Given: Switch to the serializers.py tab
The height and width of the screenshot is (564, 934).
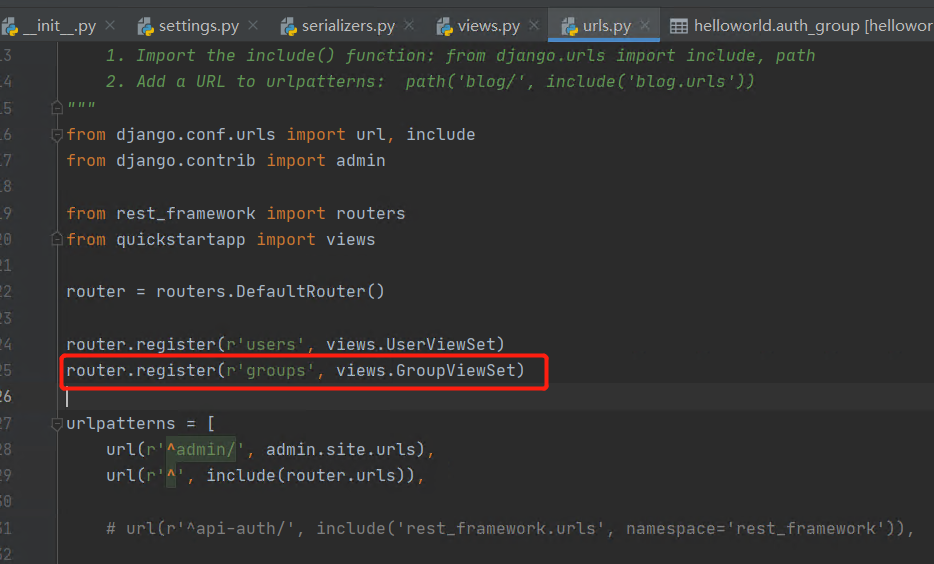Looking at the screenshot, I should tap(348, 26).
